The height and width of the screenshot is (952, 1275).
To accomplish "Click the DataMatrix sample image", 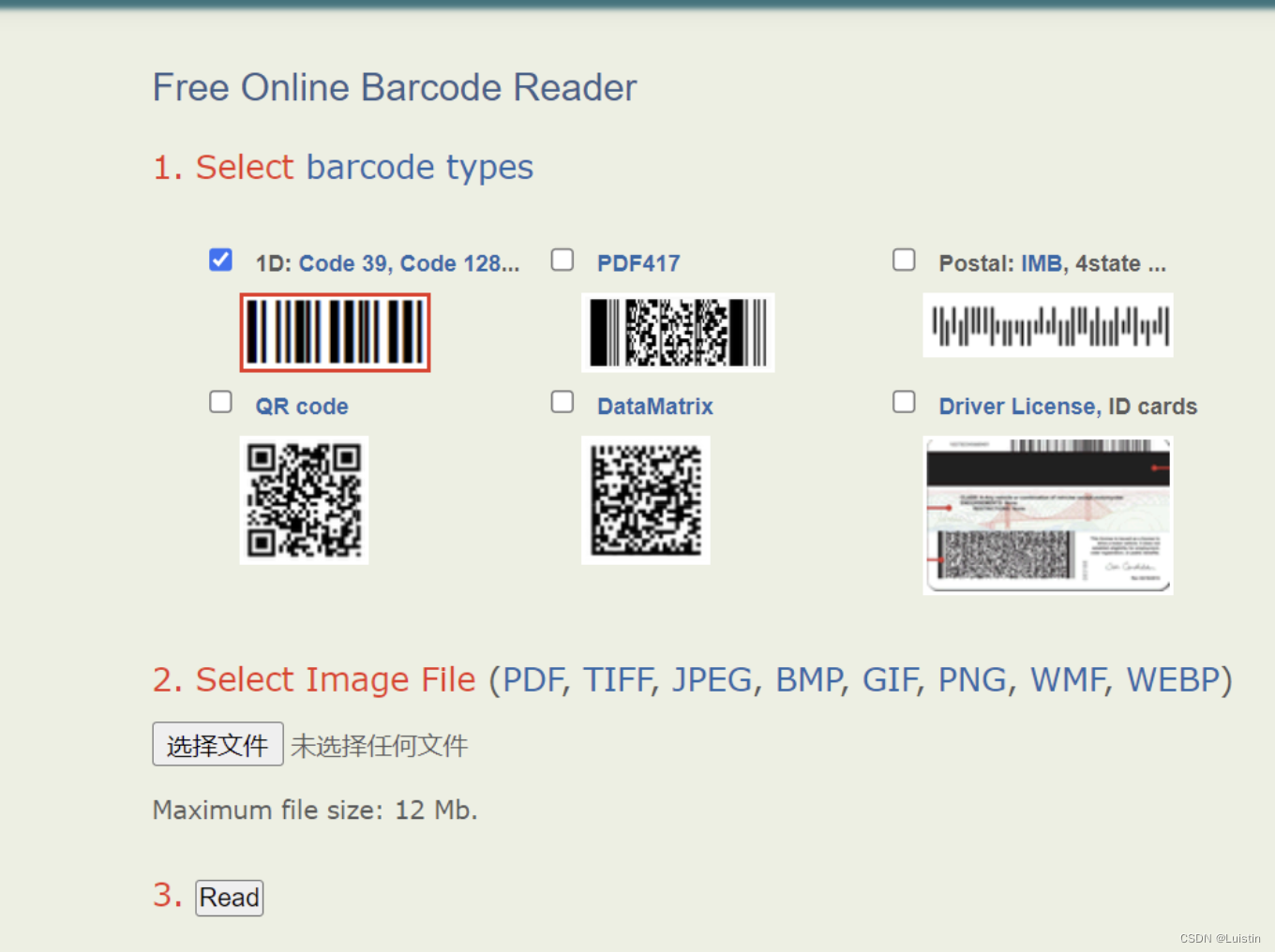I will (x=646, y=500).
